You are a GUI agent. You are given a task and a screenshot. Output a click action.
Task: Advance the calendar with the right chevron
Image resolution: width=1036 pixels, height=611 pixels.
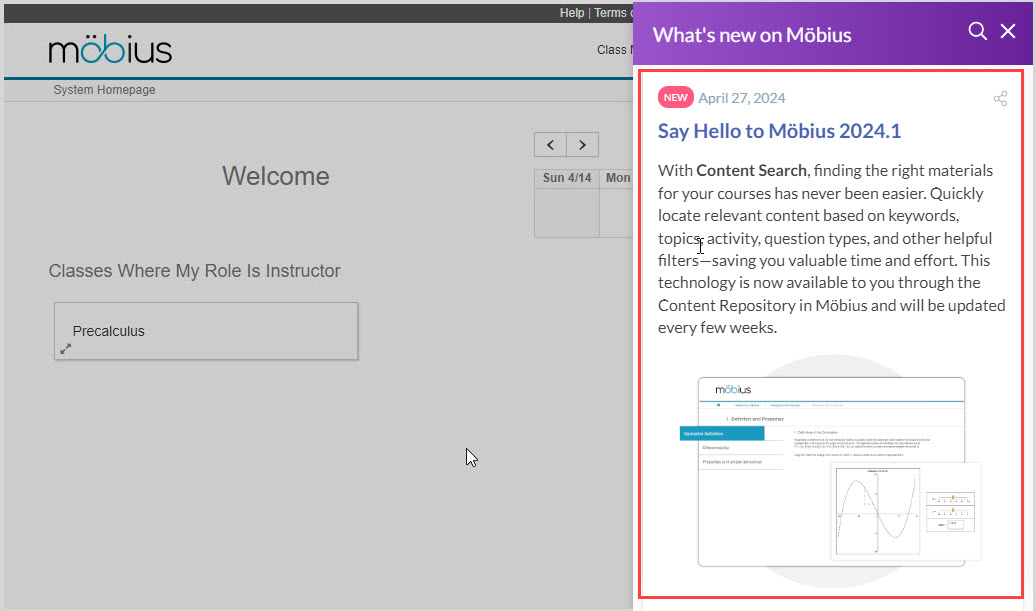583,144
